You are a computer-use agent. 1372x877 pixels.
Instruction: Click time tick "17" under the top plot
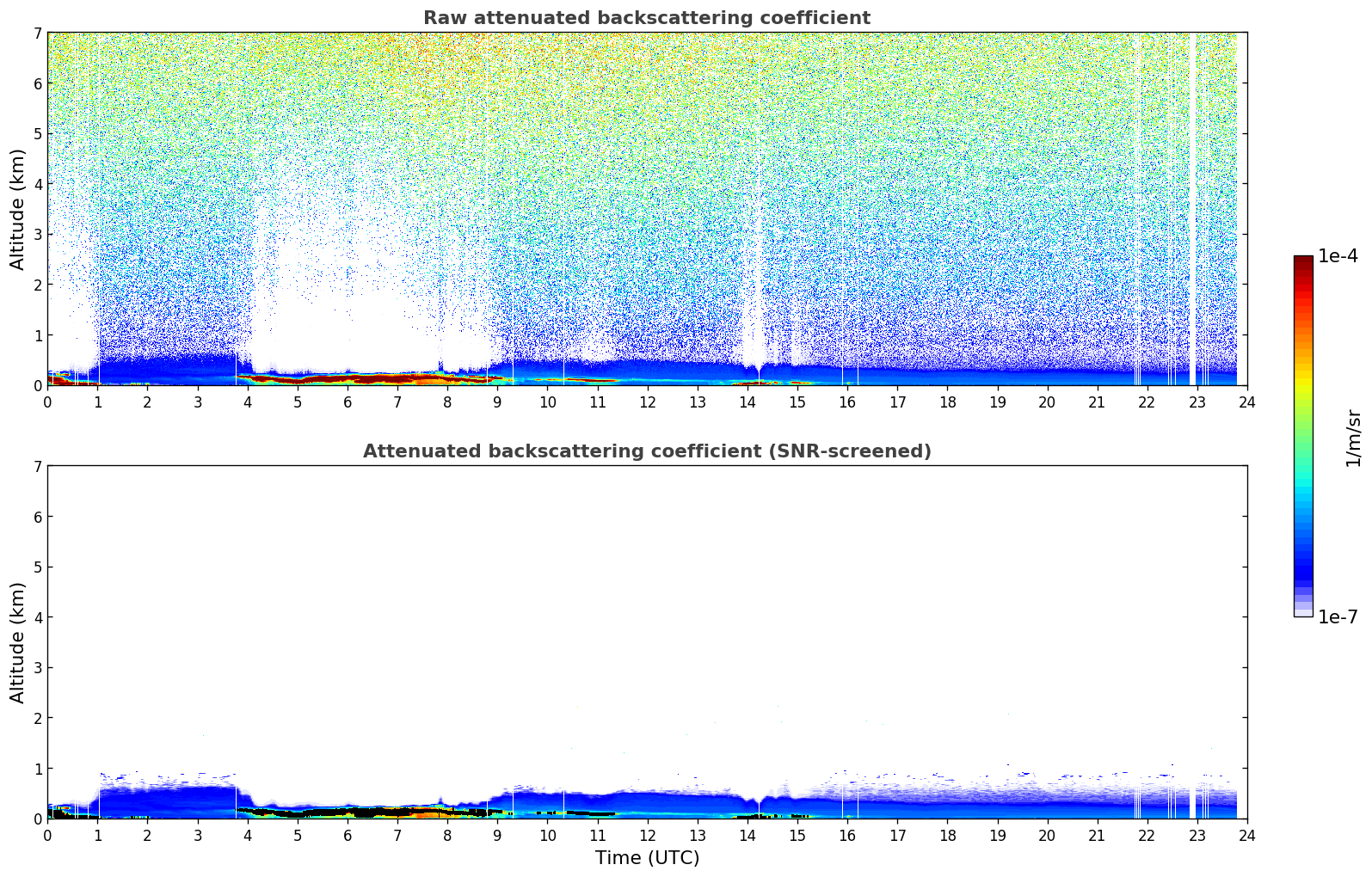(x=897, y=402)
